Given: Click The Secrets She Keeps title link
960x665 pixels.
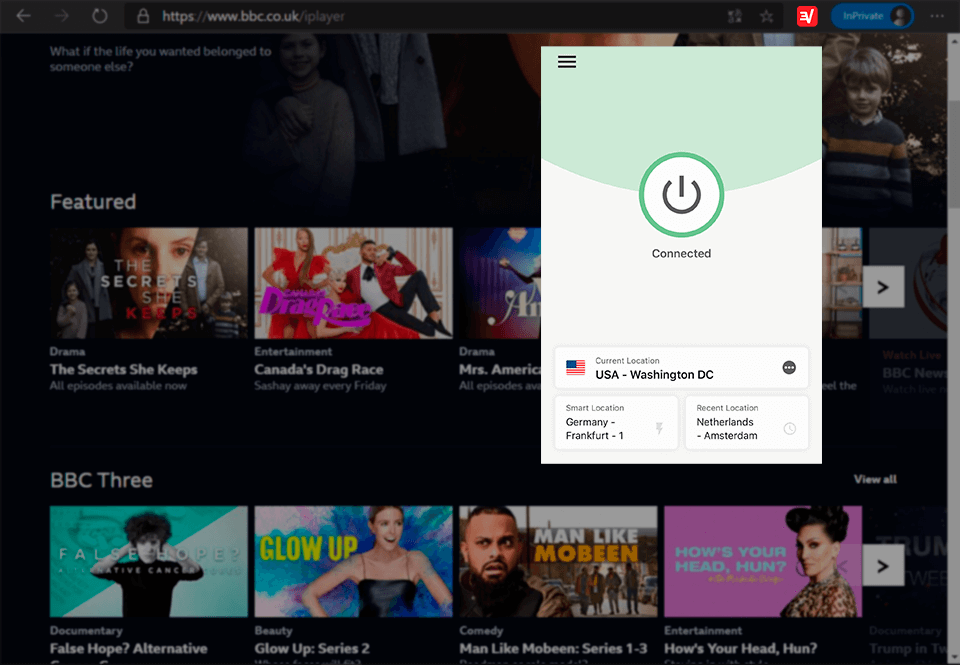Looking at the screenshot, I should (124, 370).
